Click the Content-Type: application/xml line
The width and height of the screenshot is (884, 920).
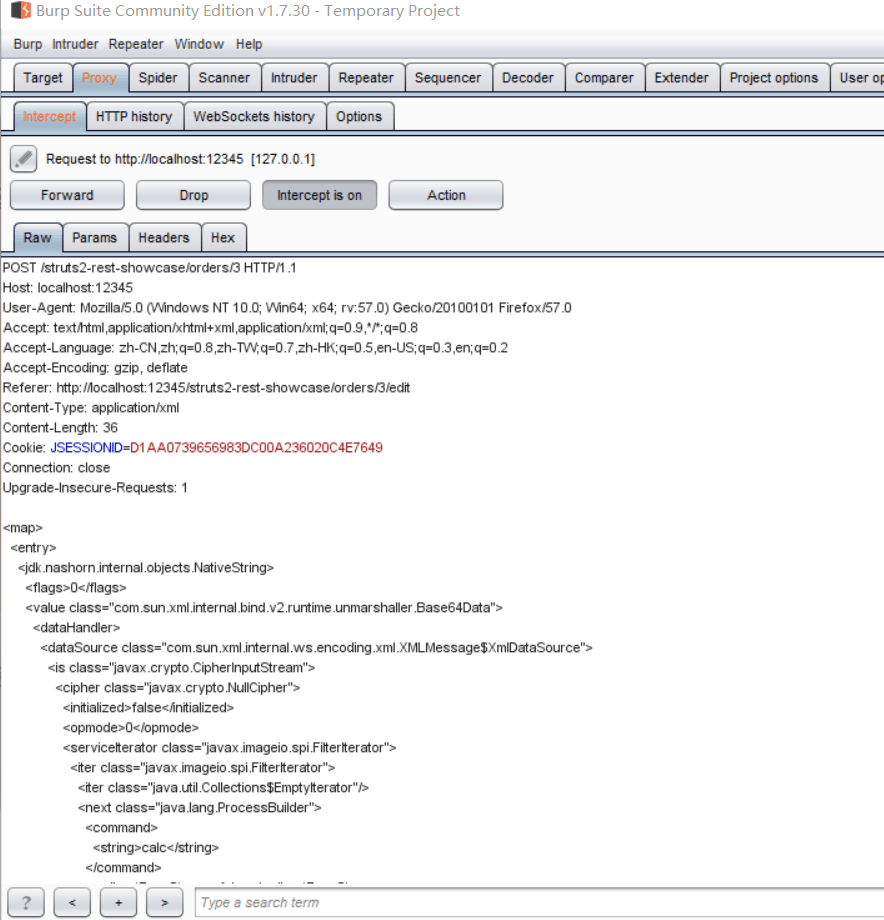(x=91, y=408)
